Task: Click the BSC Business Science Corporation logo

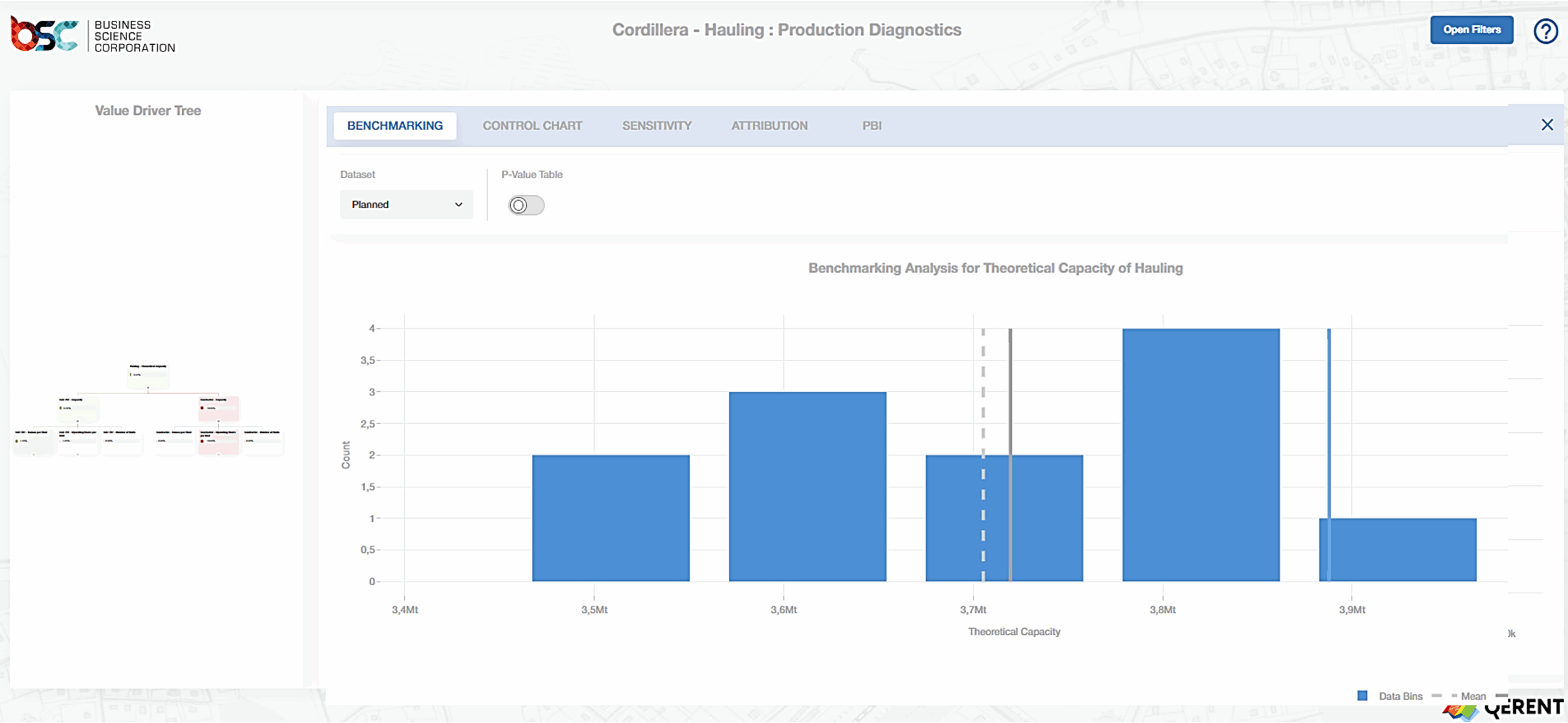Action: (92, 35)
